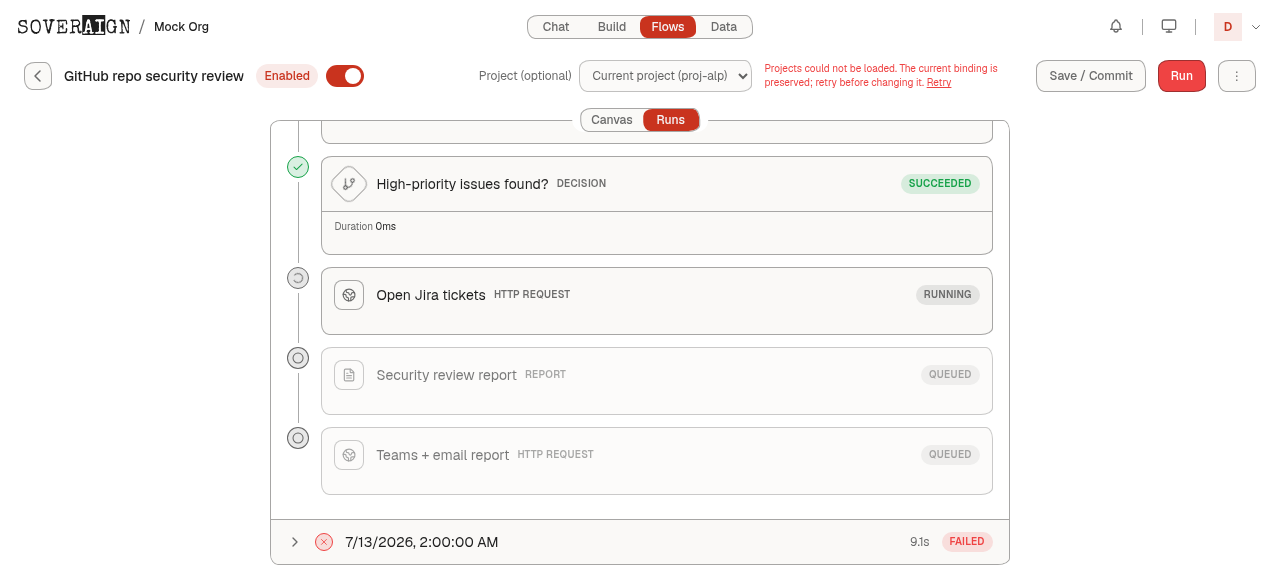Screen dimensions: 1280x577
Task: Click the SOVERAIGN logo
Action: pos(74,26)
